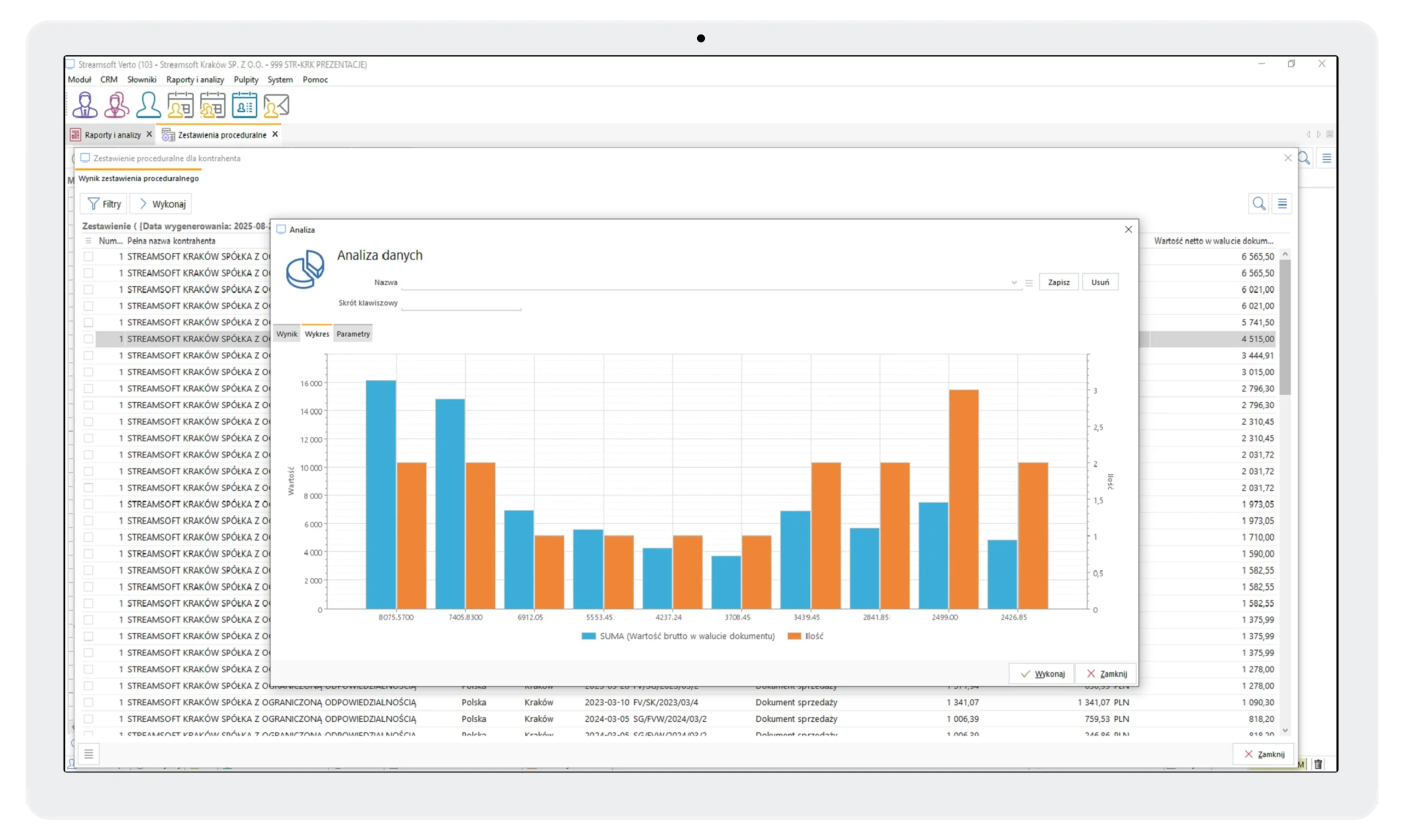Click the purple businessman toolbar icon

(x=85, y=105)
